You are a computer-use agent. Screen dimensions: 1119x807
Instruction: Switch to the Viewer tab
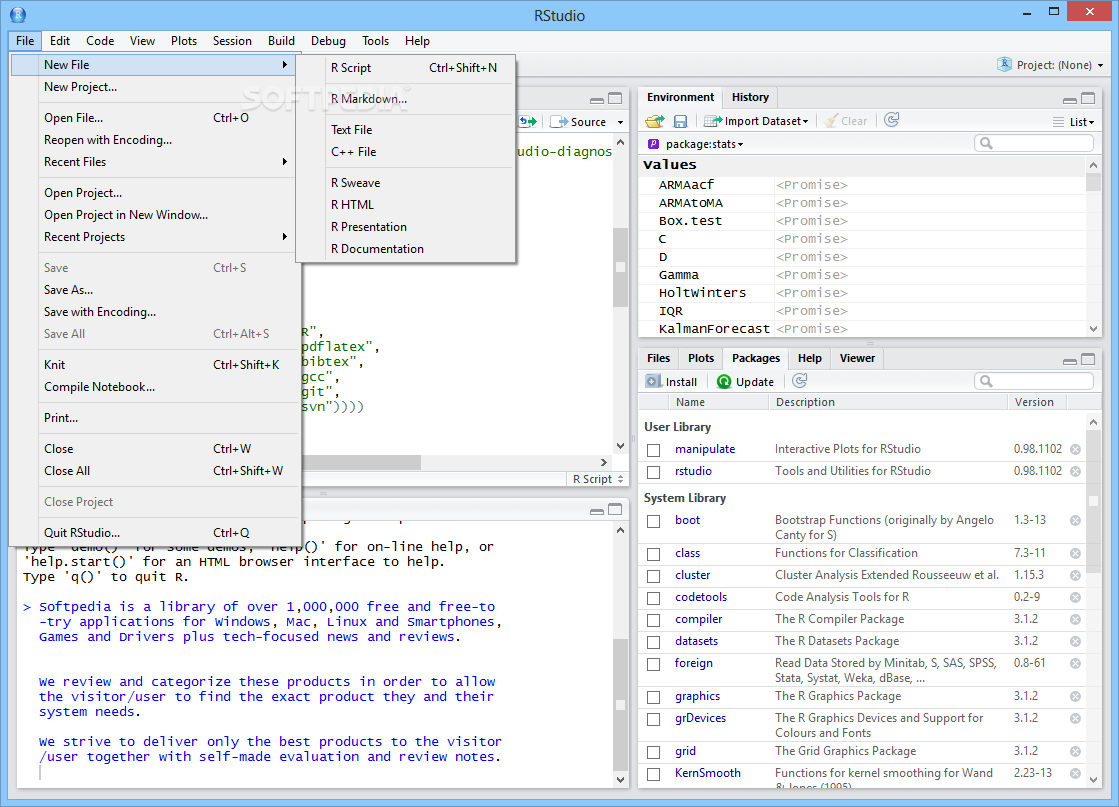[857, 358]
